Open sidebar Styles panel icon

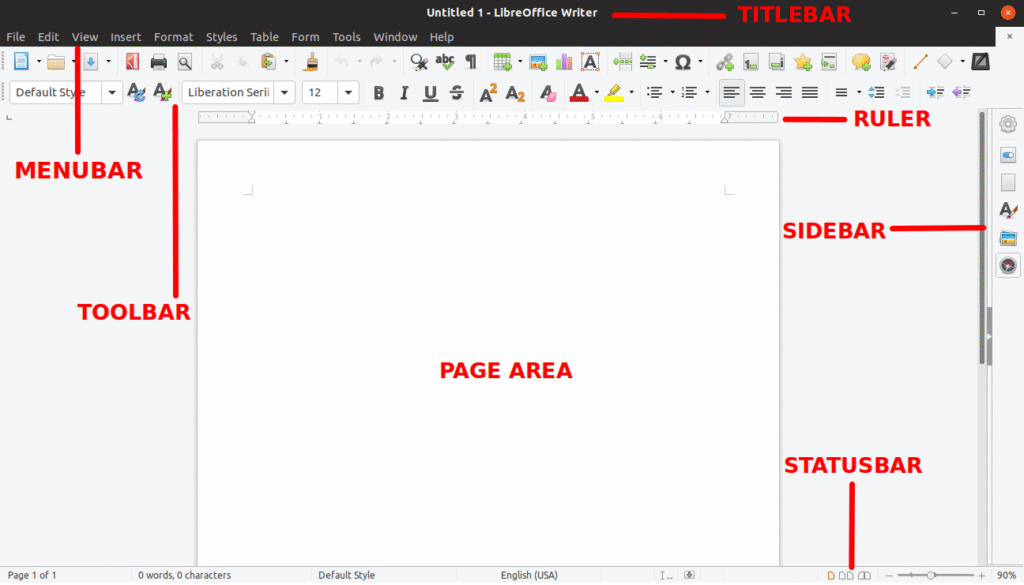[1008, 210]
